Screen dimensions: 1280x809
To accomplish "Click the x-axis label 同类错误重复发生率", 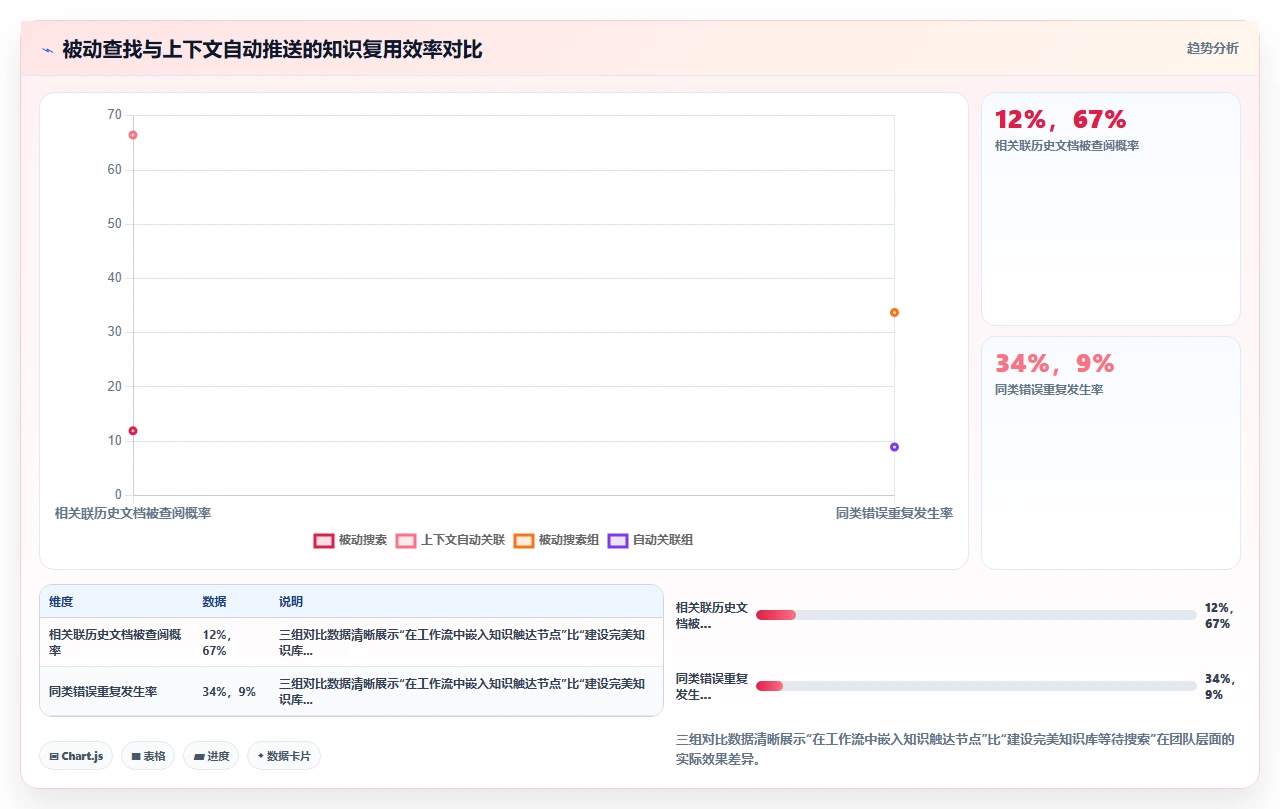I will (894, 513).
